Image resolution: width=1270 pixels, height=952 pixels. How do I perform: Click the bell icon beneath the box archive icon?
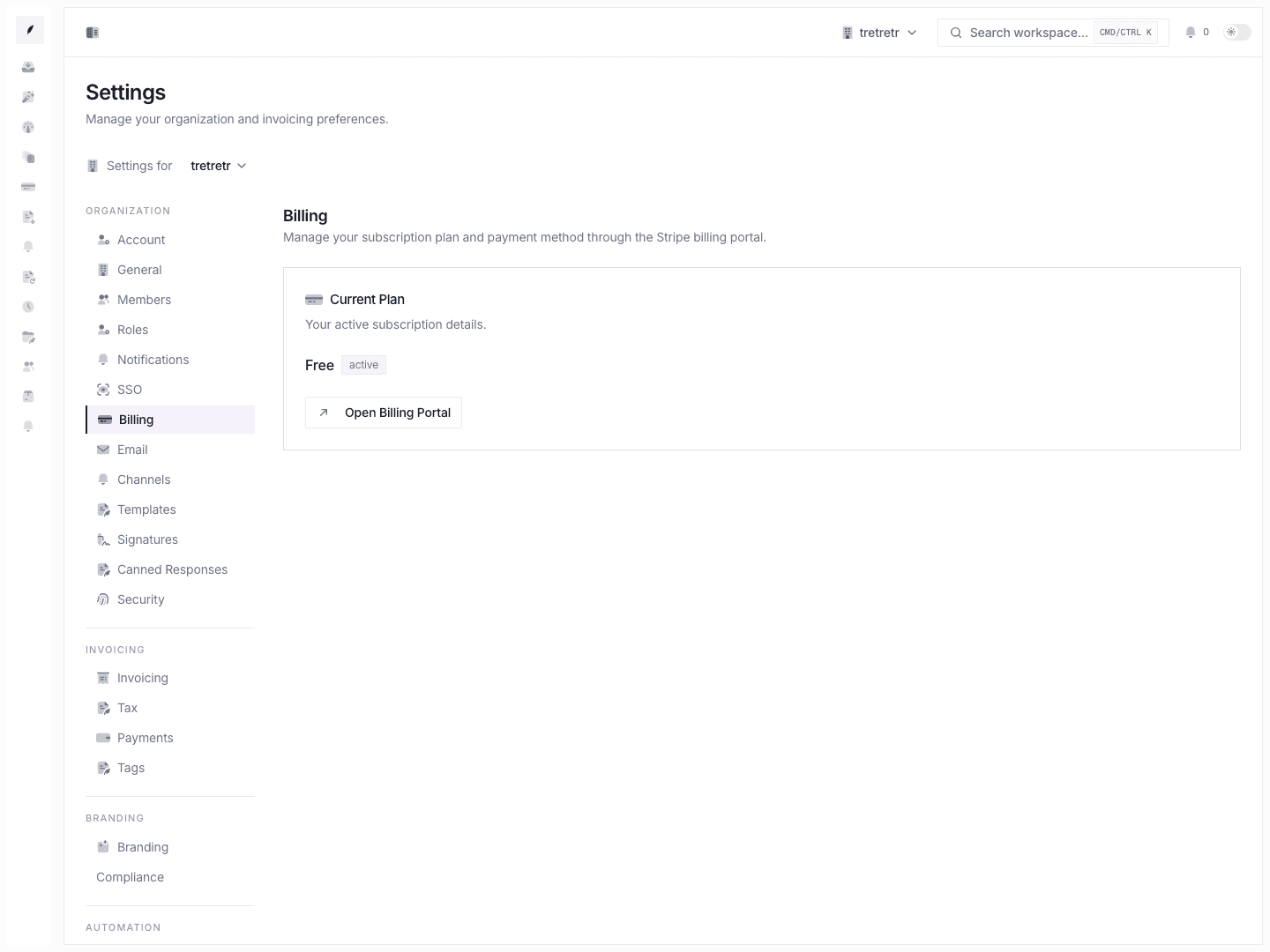[28, 427]
